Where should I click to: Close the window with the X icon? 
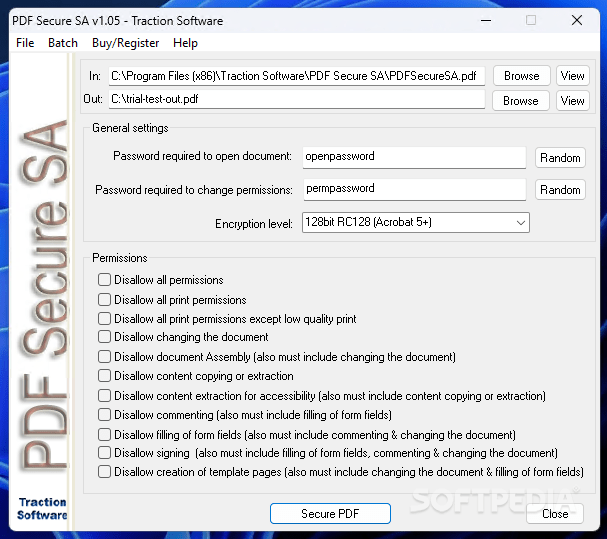[577, 20]
